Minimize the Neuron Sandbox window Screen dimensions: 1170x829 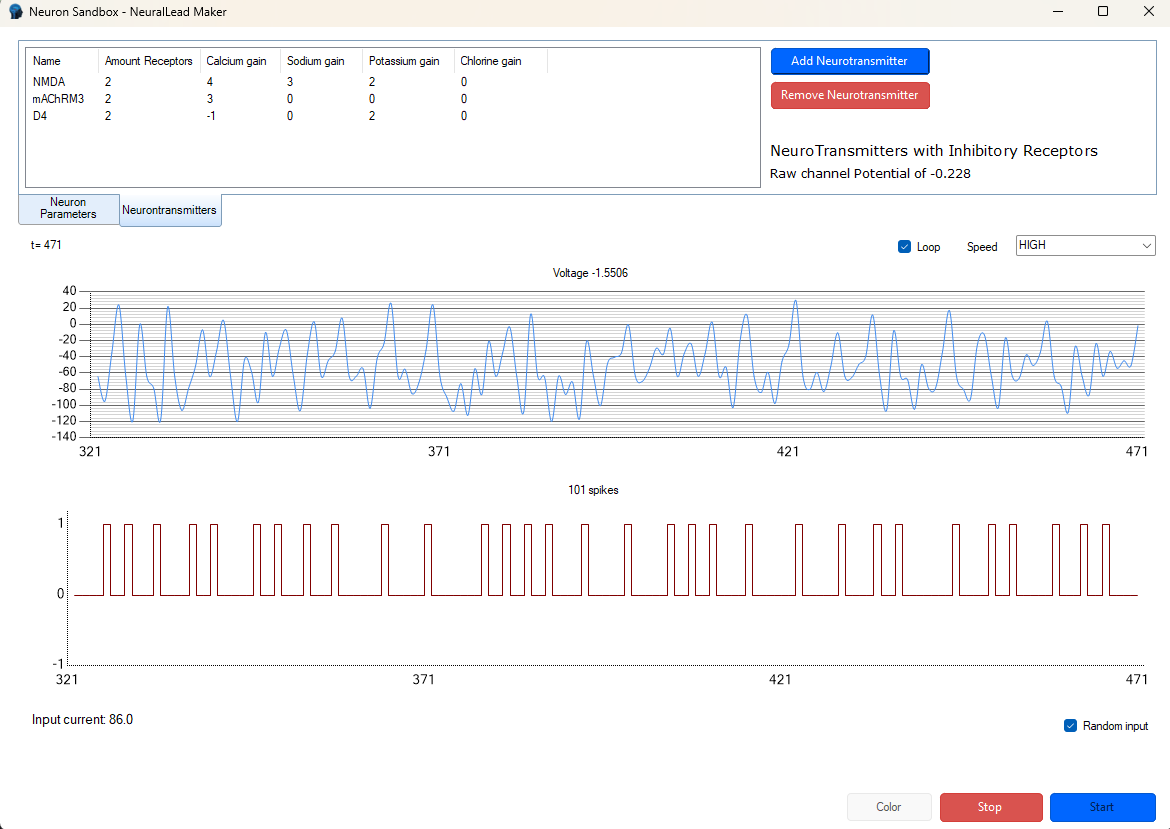pyautogui.click(x=1057, y=12)
